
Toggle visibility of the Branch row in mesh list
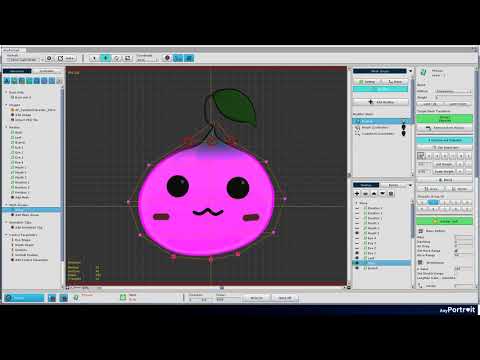(357, 268)
